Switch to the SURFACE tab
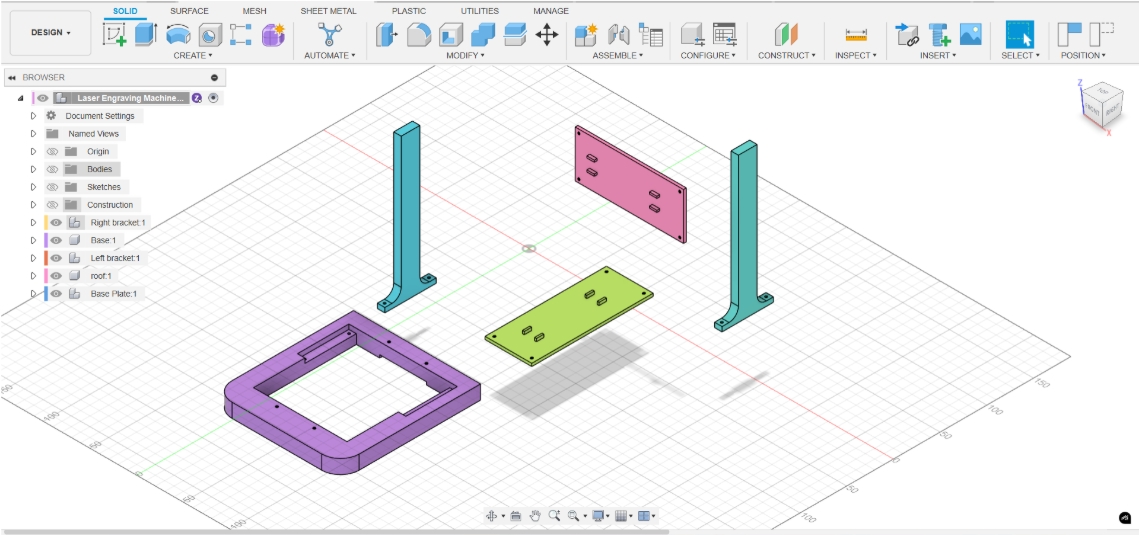 pyautogui.click(x=189, y=11)
